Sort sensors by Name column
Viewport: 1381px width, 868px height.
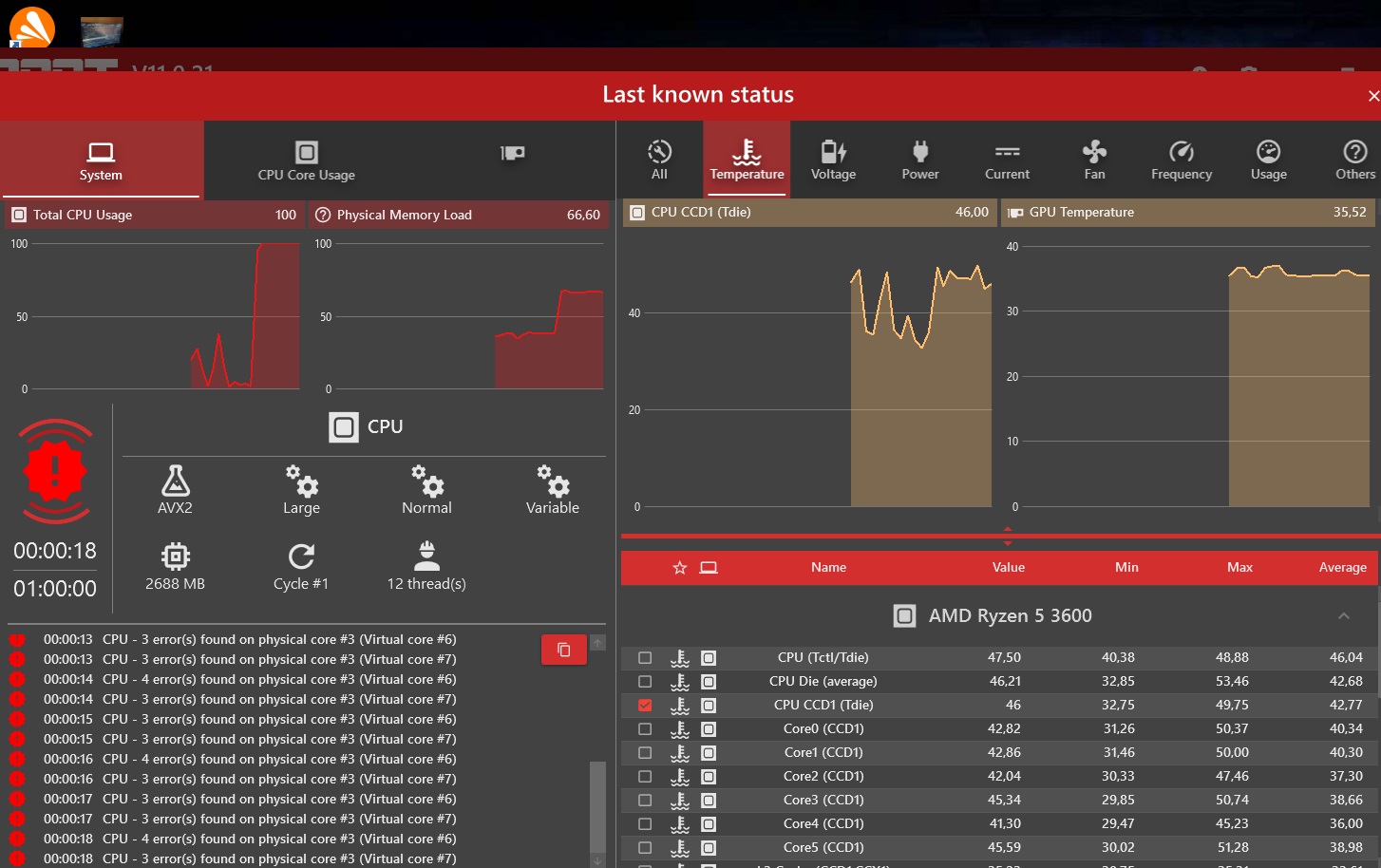coord(828,568)
